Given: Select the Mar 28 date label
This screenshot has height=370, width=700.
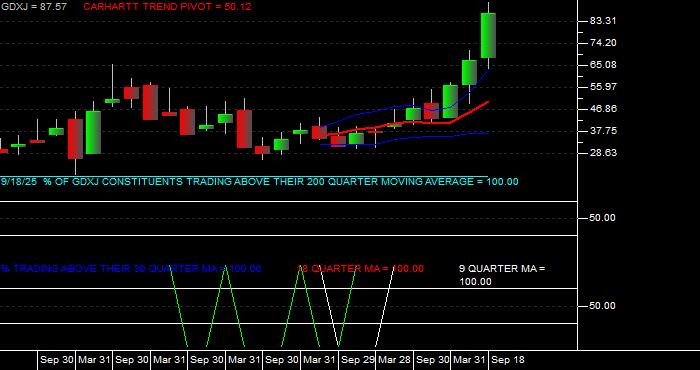Looking at the screenshot, I should [395, 360].
